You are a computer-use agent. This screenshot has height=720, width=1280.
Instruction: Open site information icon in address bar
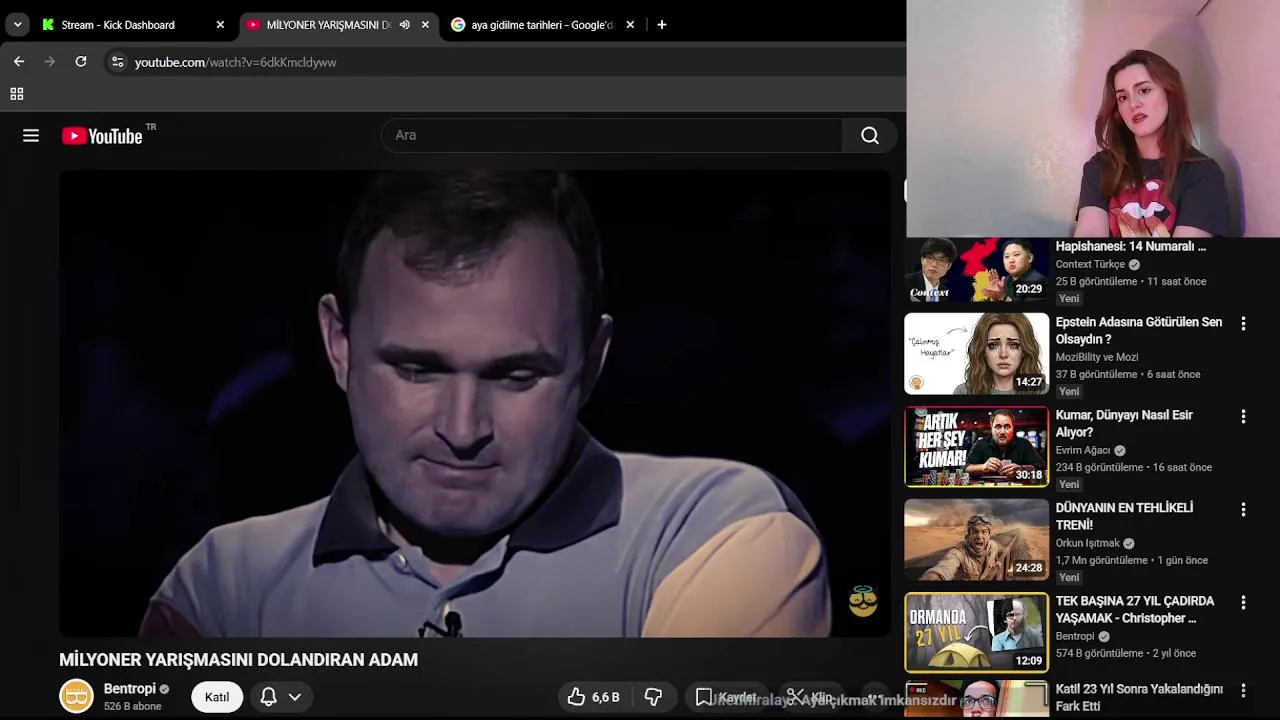coord(117,62)
